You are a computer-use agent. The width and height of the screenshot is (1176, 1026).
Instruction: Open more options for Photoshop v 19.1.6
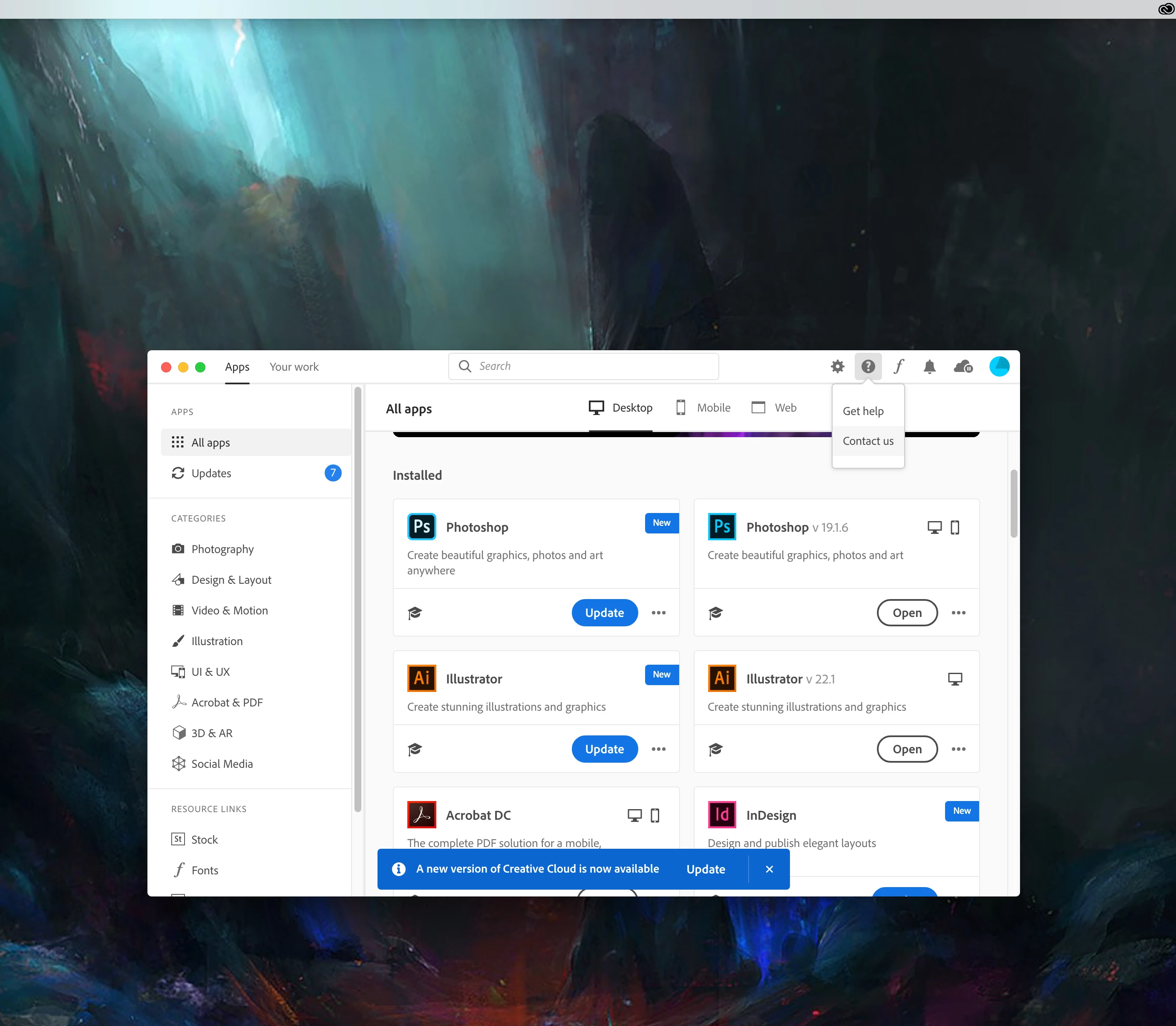coord(958,613)
